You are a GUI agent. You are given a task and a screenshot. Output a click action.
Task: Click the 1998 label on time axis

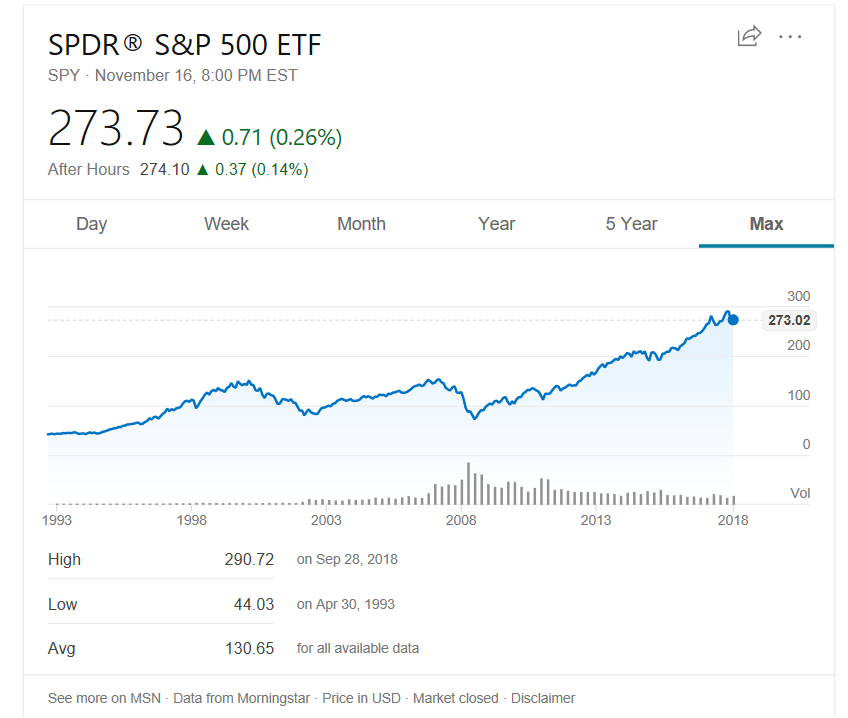click(x=191, y=520)
